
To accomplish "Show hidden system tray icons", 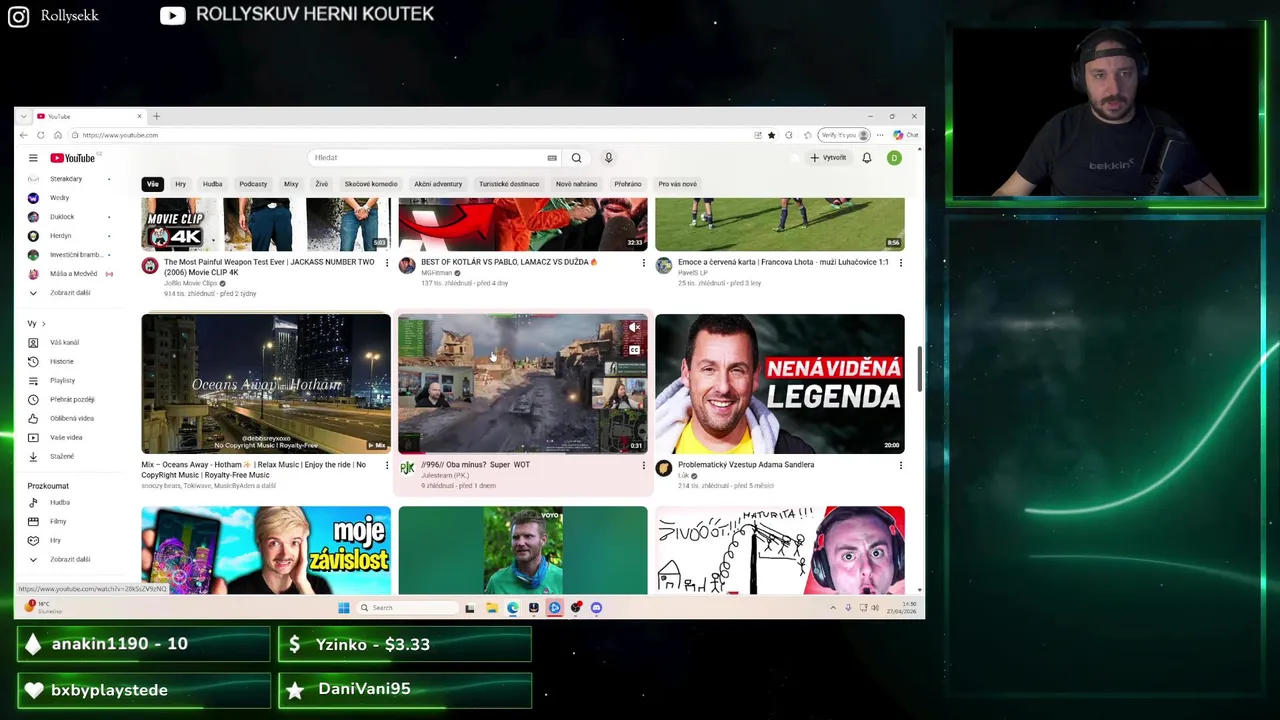I will tap(832, 608).
